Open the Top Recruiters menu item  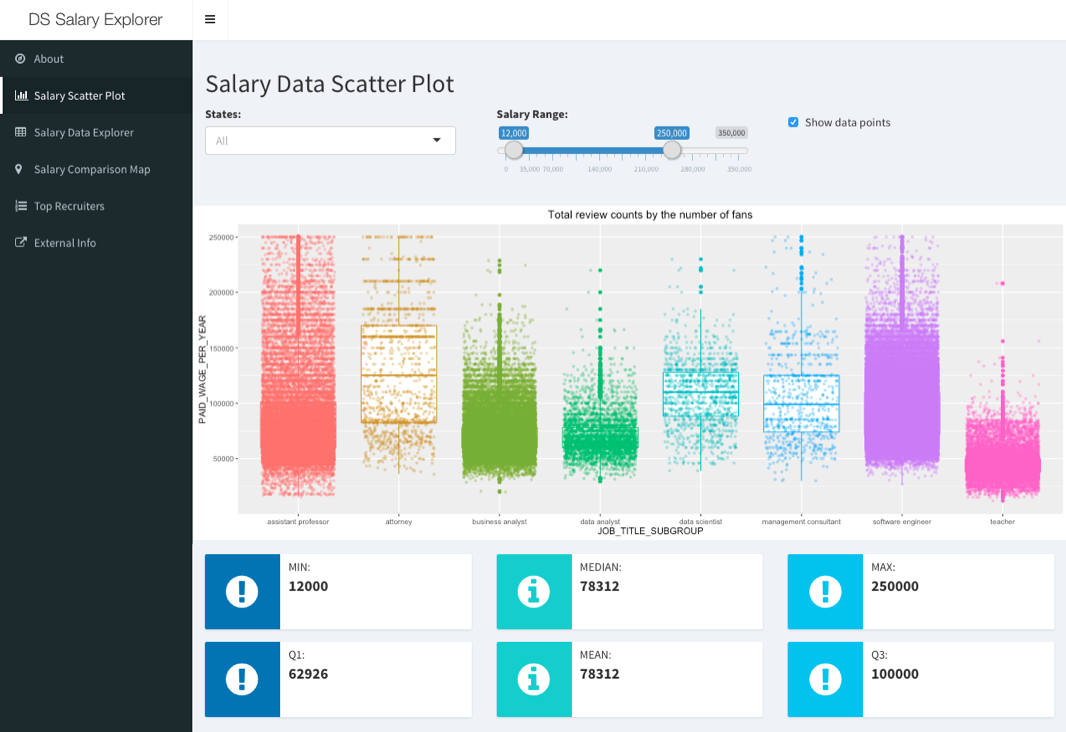(x=69, y=206)
